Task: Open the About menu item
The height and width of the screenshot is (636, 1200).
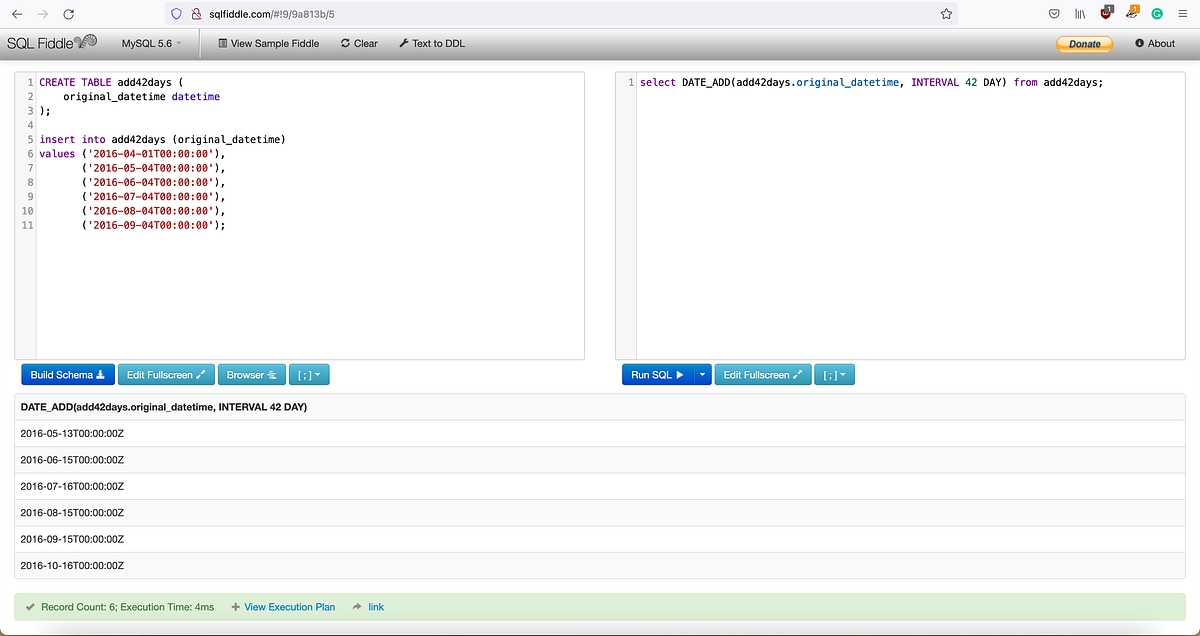Action: click(x=1154, y=43)
